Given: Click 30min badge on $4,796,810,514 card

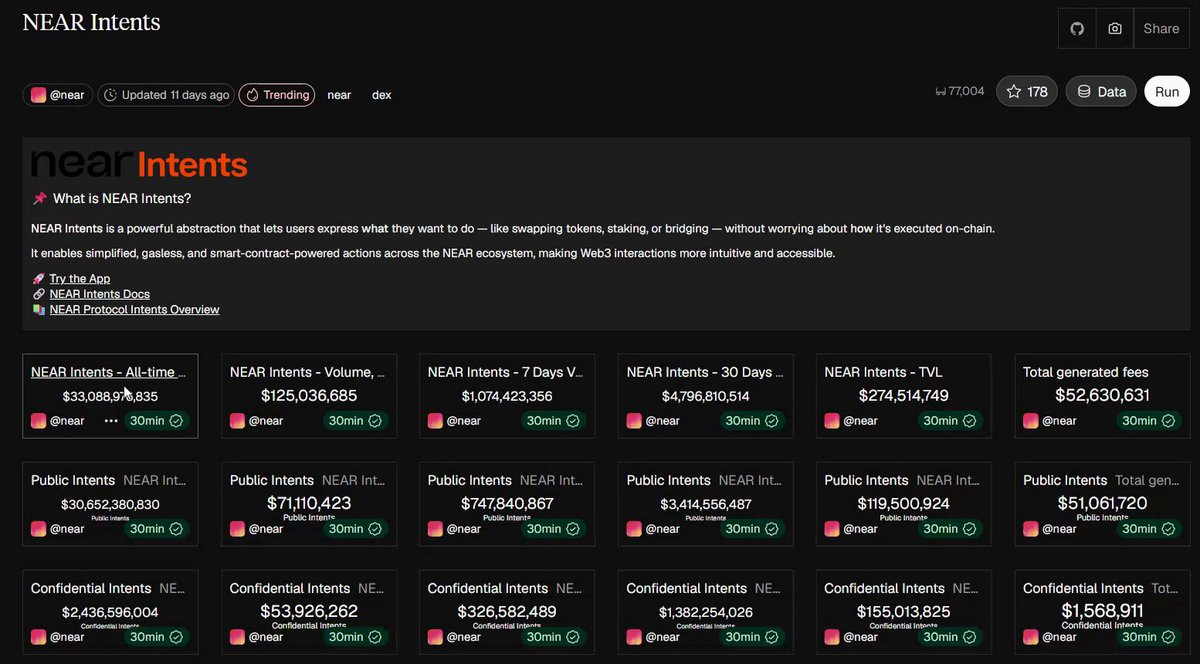Looking at the screenshot, I should [751, 421].
